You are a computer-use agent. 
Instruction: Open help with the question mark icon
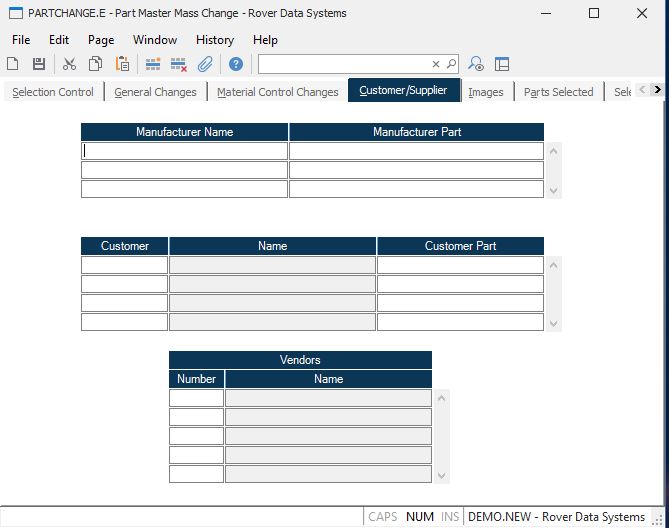tap(236, 64)
